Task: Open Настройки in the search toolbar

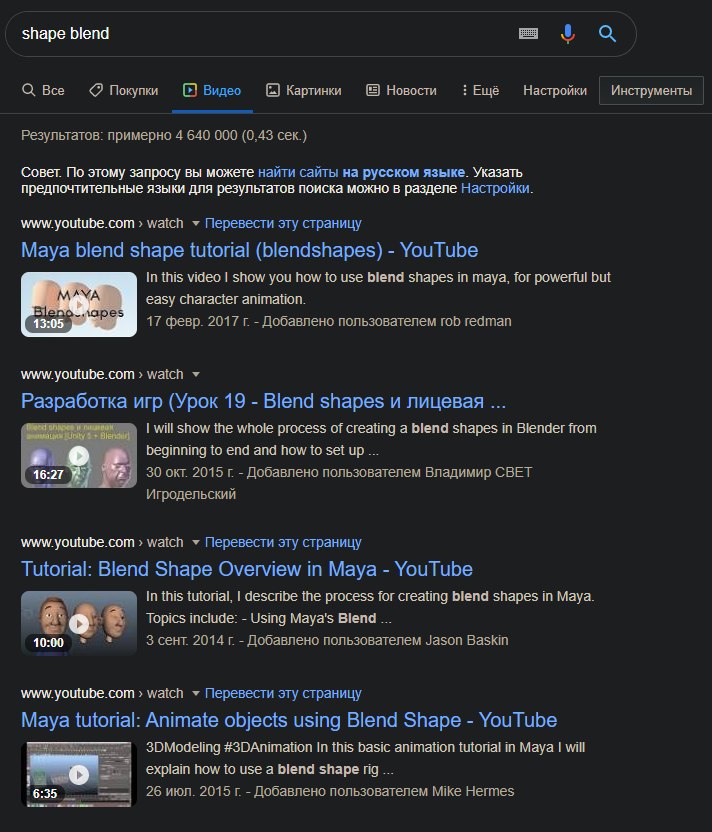Action: (x=555, y=90)
